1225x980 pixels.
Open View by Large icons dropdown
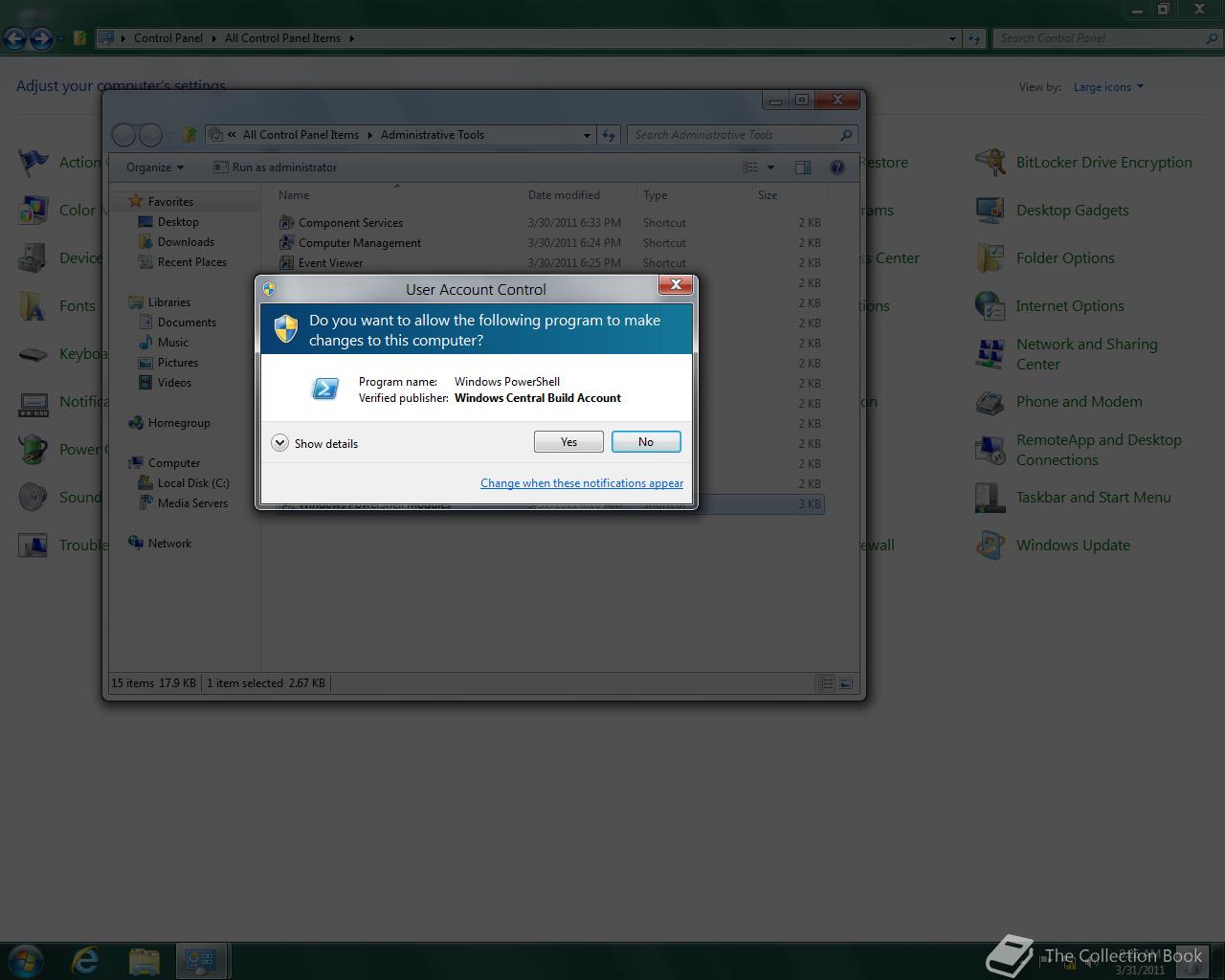point(1108,87)
